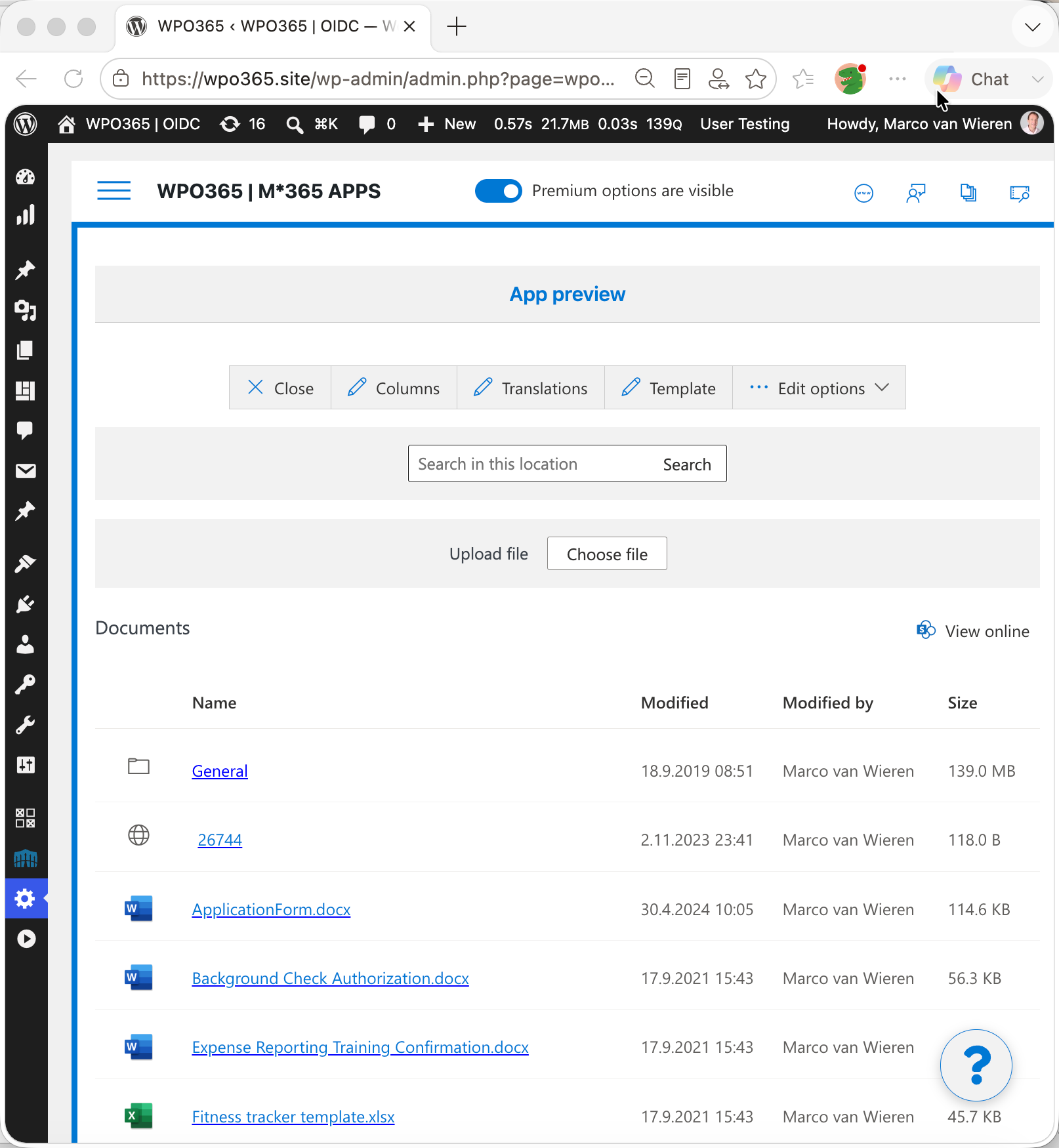Open the Query Monitor performance stats menu

click(588, 124)
